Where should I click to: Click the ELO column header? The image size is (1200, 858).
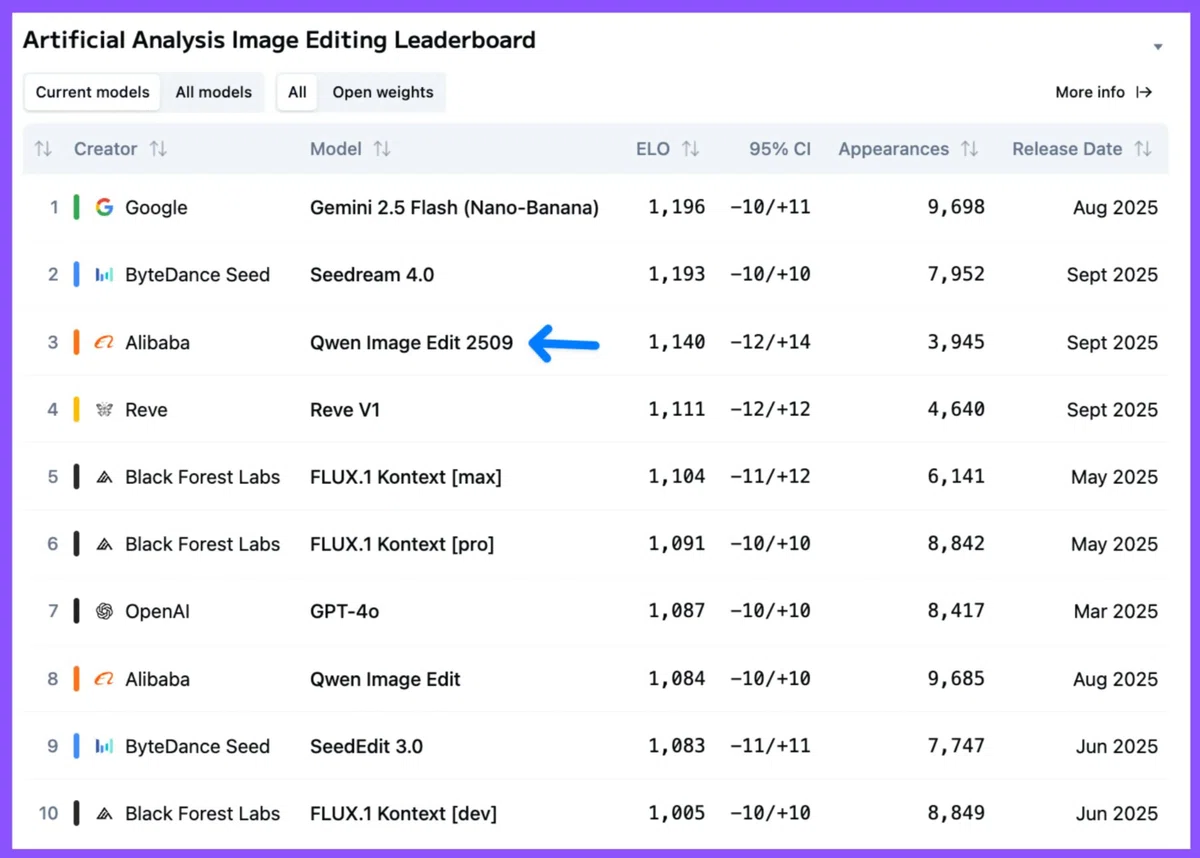[x=653, y=149]
